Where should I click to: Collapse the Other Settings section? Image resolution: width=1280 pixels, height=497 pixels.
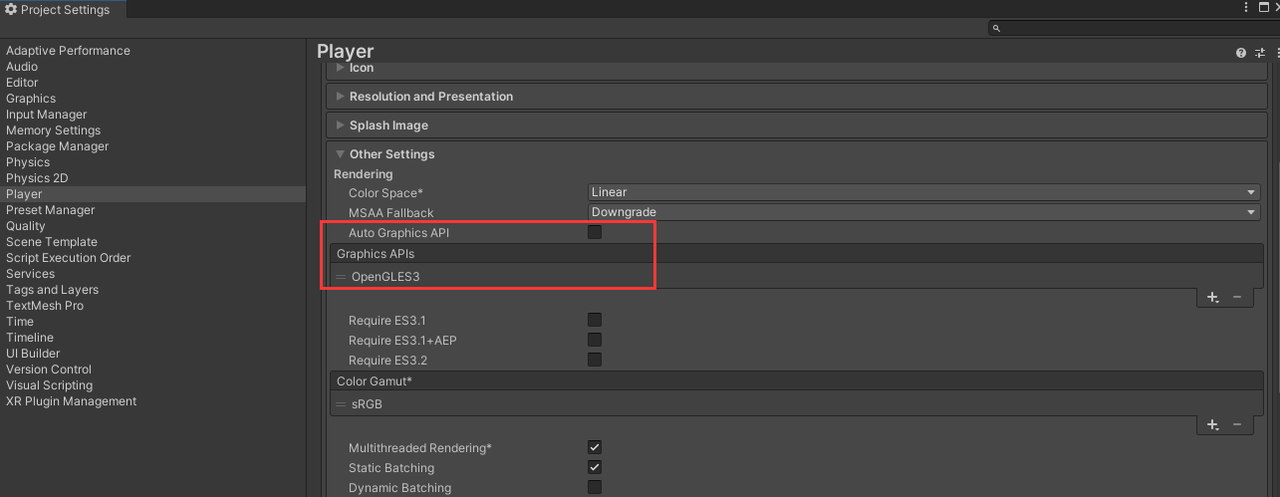point(391,154)
